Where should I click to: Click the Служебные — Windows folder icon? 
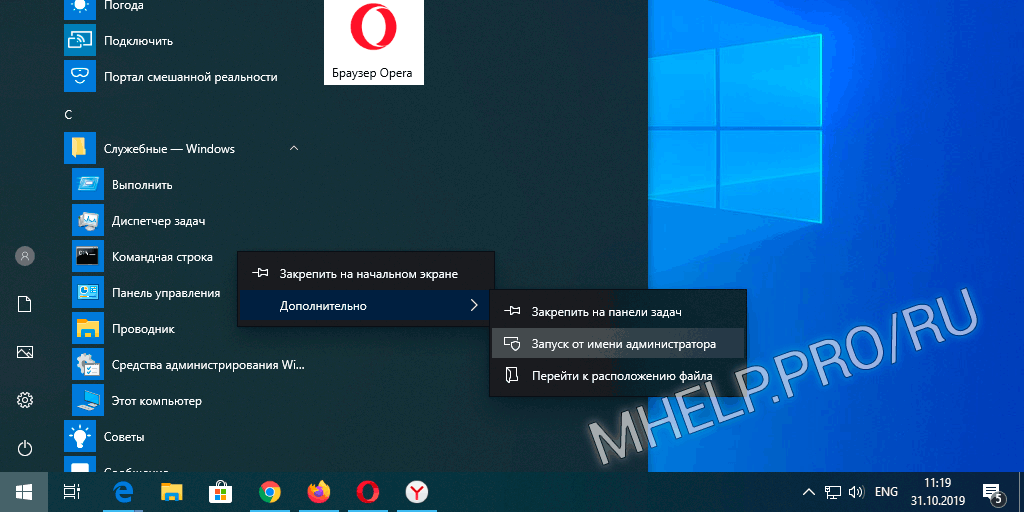[x=80, y=148]
